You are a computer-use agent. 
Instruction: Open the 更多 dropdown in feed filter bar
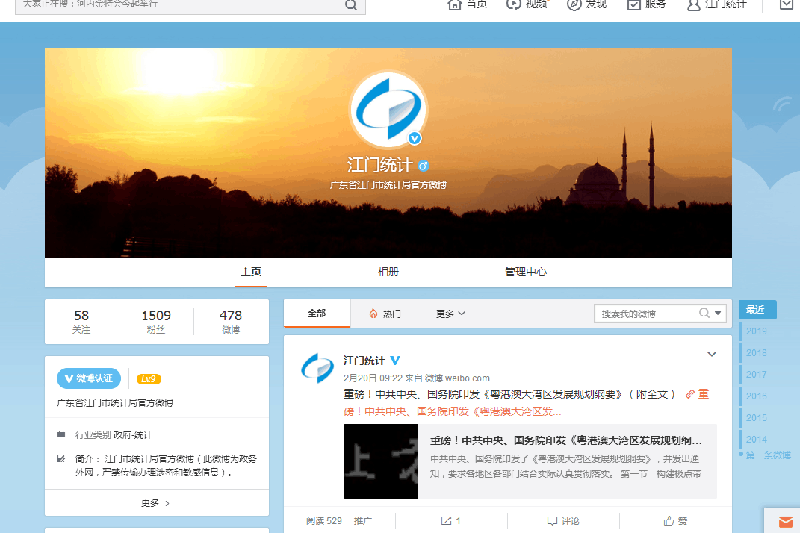coord(451,314)
